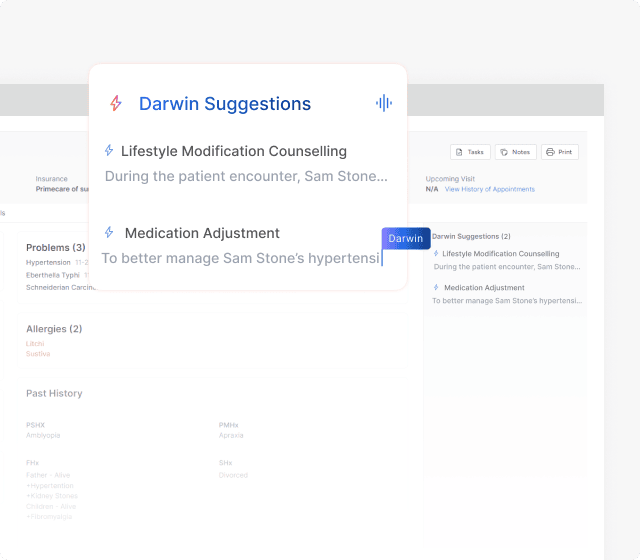Click the audio waveform icon in Darwin Suggestions
This screenshot has width=640, height=560.
[x=383, y=104]
